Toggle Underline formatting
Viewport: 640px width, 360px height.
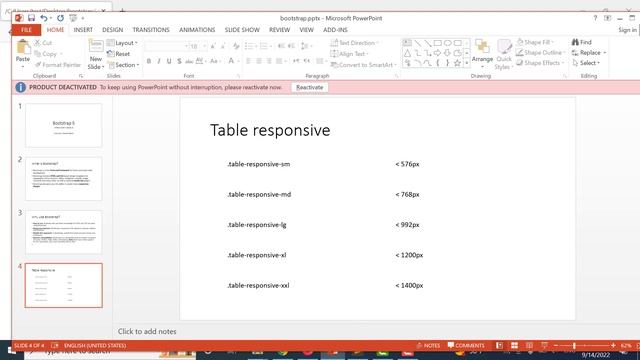tap(169, 61)
